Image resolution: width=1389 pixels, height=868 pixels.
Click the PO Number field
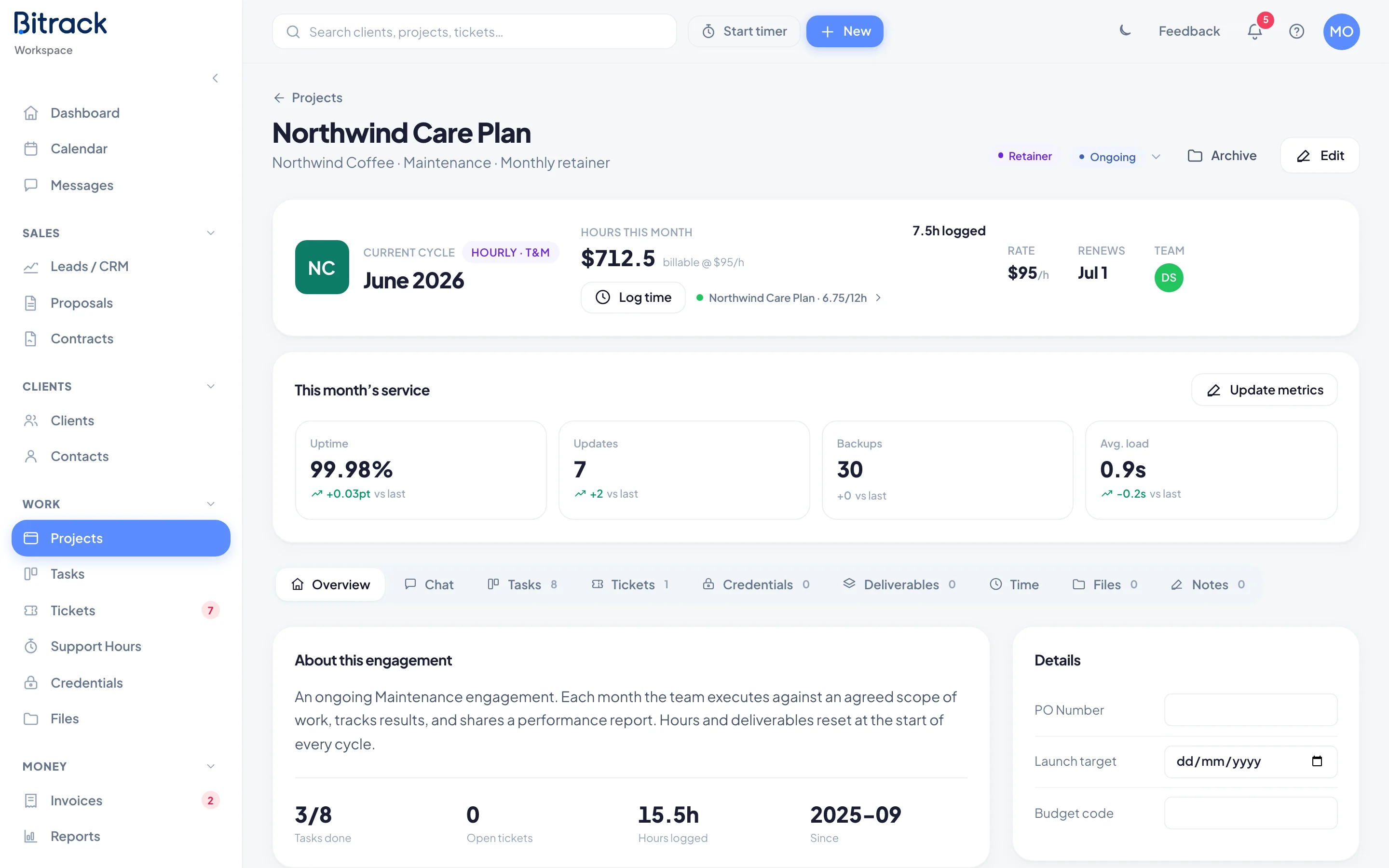pyautogui.click(x=1251, y=710)
